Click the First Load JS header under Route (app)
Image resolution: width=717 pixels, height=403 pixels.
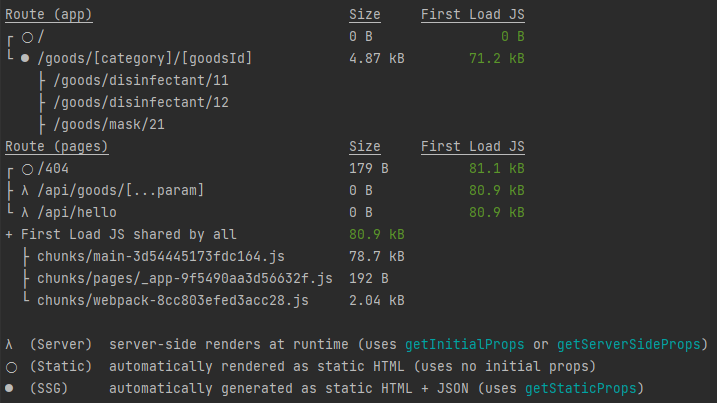[x=473, y=15]
